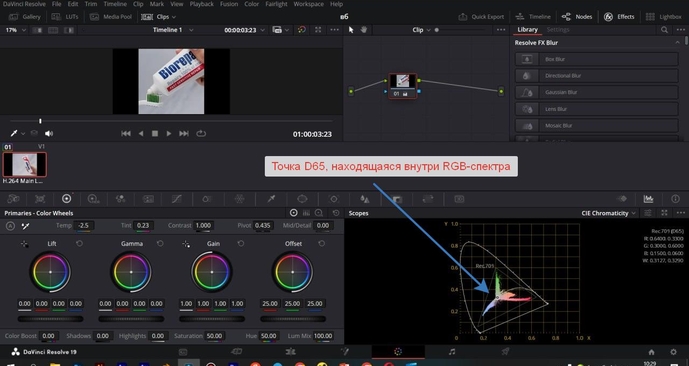Switch to the effects Settings tab
This screenshot has width=689, height=366.
(558, 30)
